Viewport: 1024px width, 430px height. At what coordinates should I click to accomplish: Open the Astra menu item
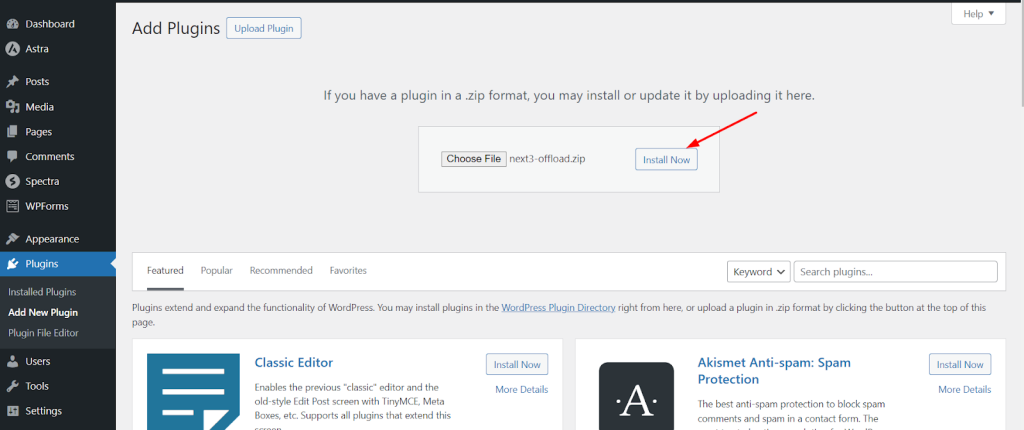click(37, 49)
